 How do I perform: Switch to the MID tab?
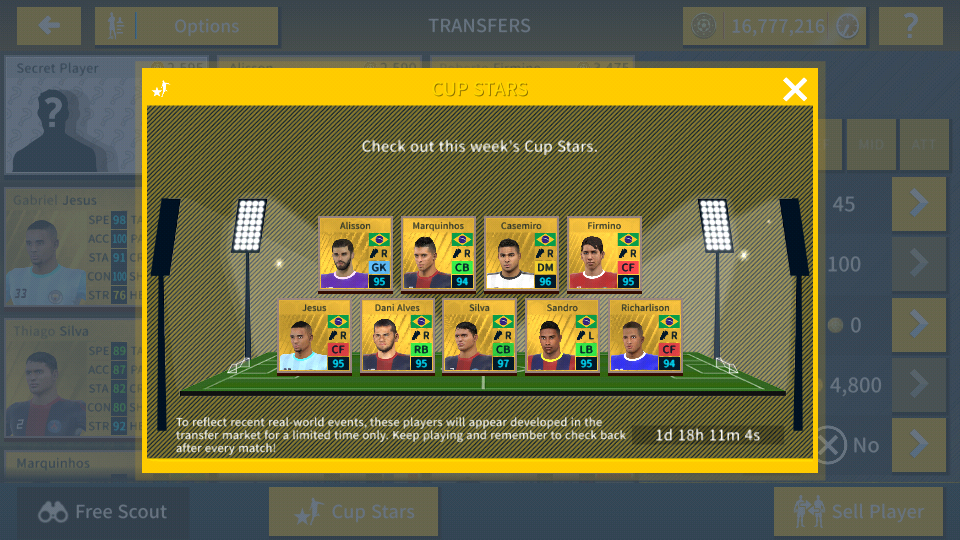[x=871, y=144]
